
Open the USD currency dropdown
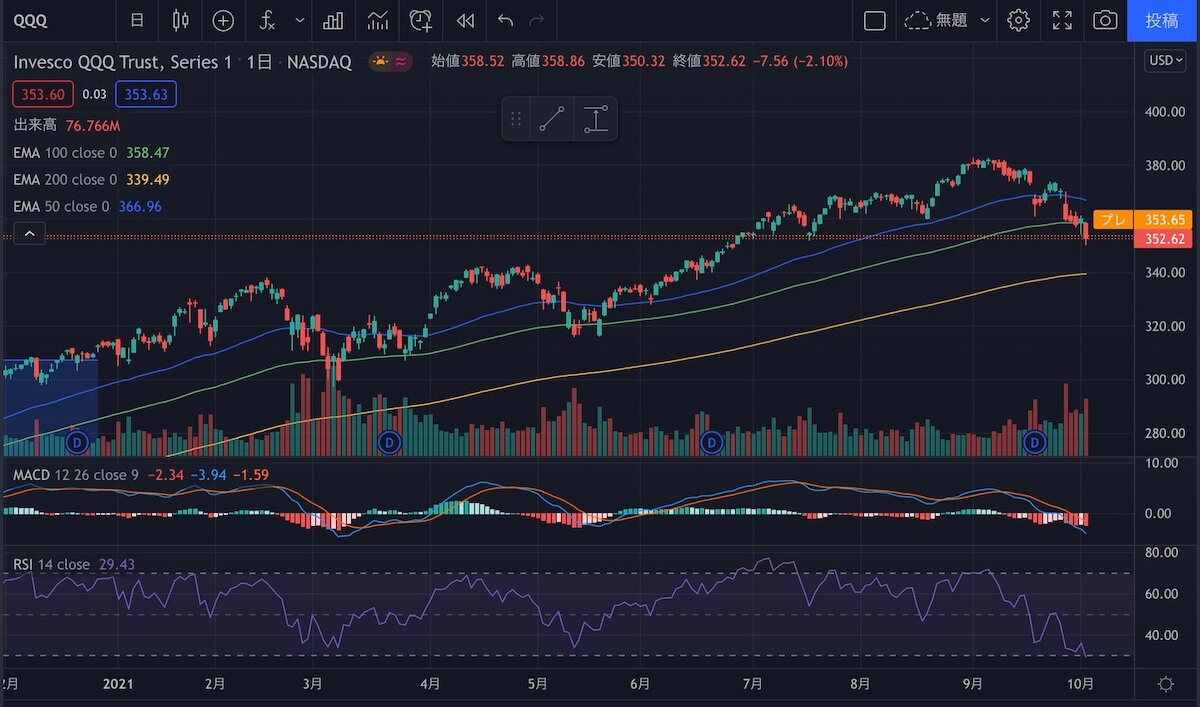click(x=1166, y=61)
